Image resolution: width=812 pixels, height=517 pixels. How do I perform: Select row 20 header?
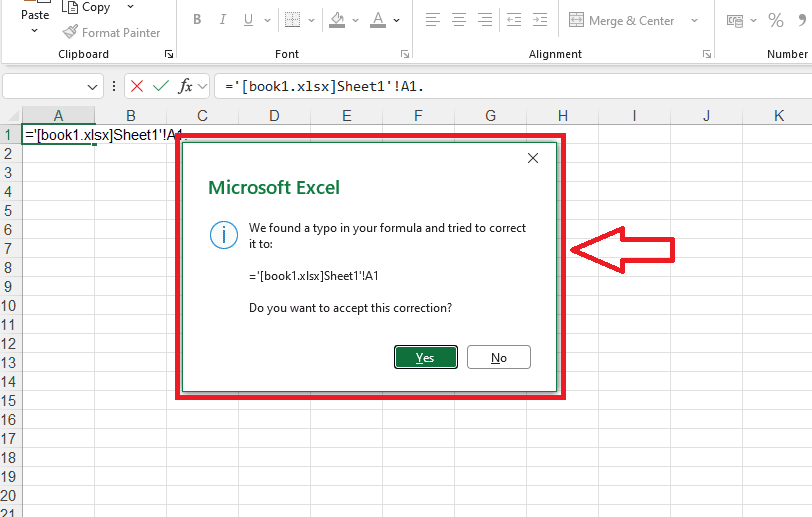point(9,496)
